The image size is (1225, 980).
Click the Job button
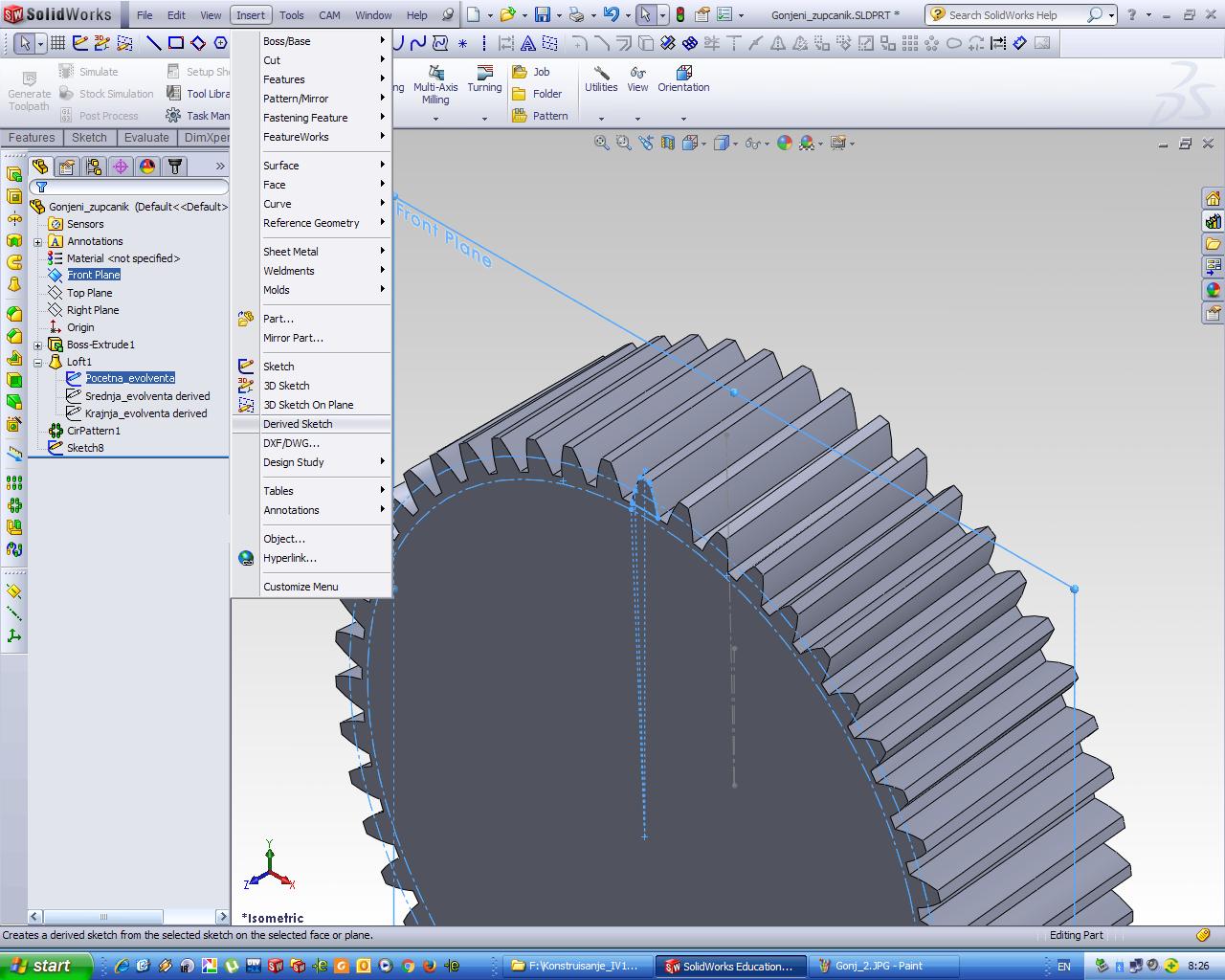[531, 72]
